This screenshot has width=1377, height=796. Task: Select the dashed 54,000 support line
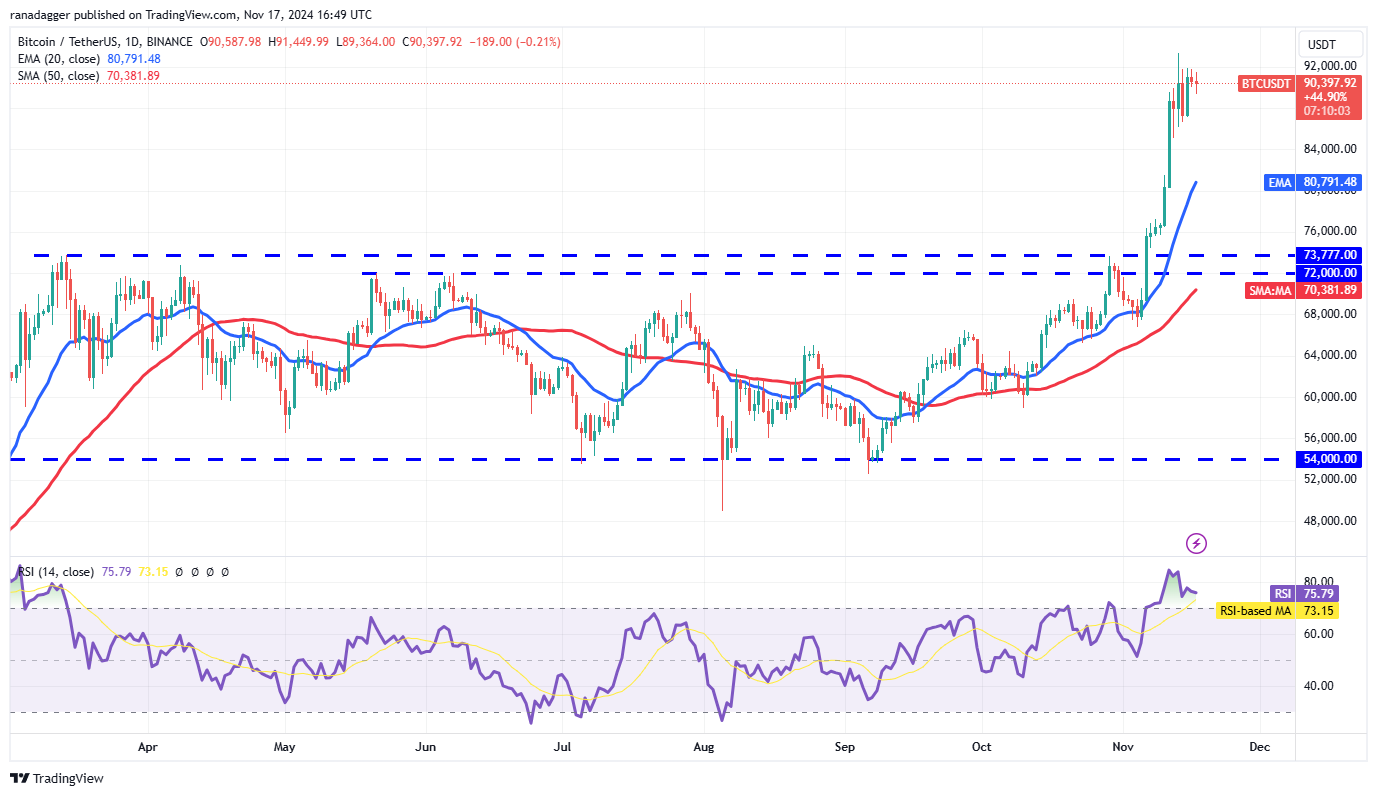650,459
